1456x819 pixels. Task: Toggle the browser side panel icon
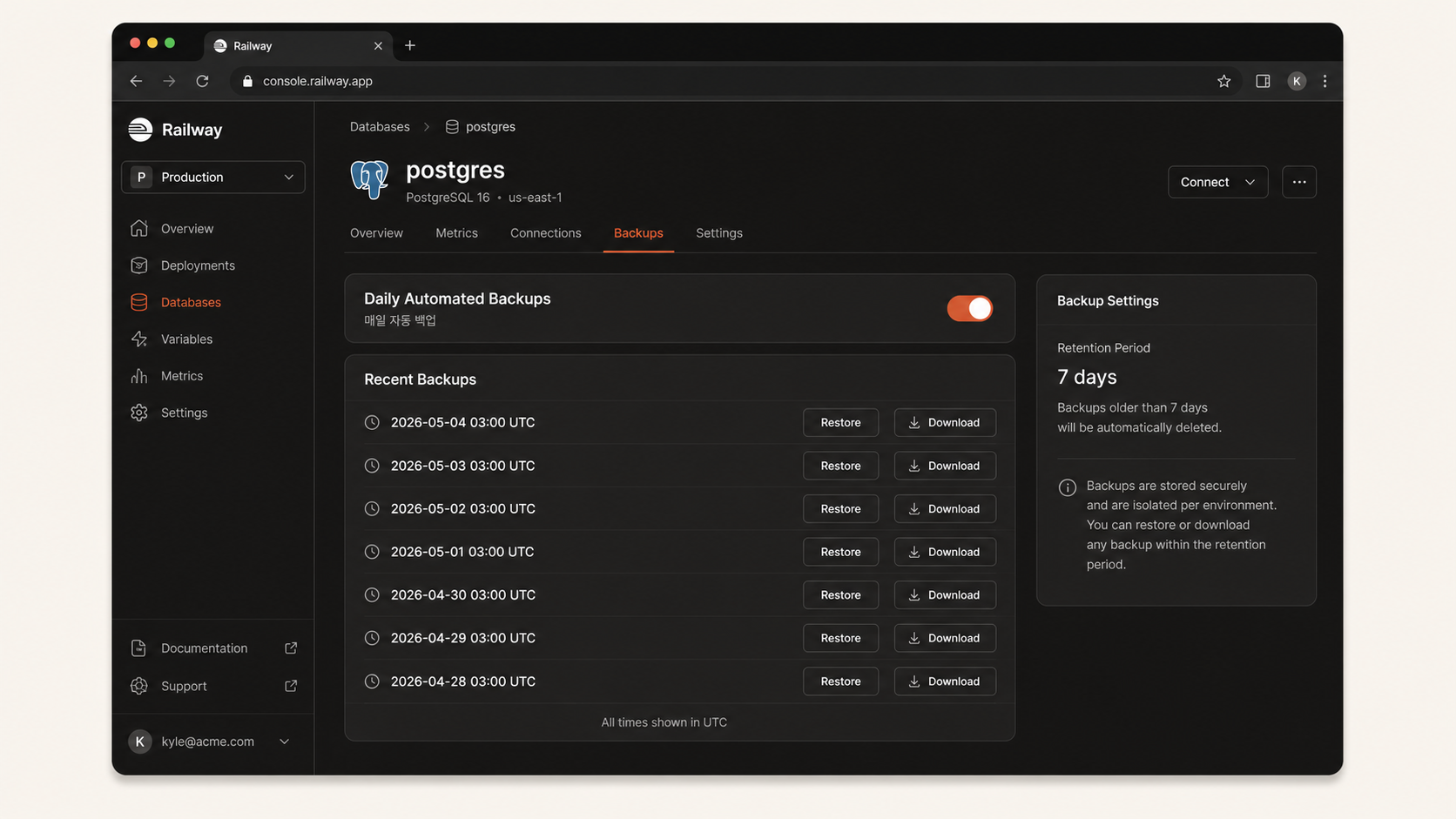tap(1263, 81)
